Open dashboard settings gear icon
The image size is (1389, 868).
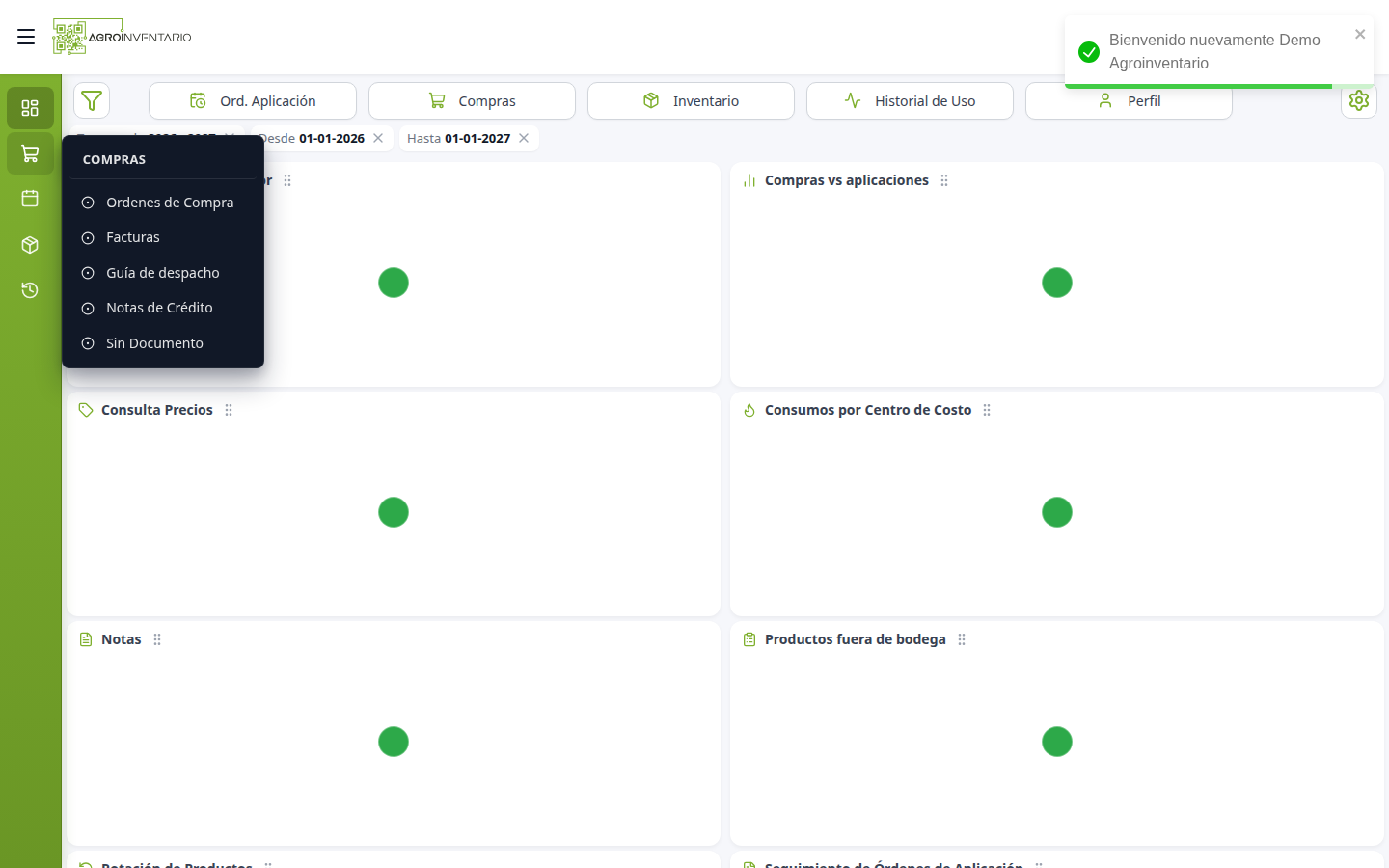[x=1359, y=100]
